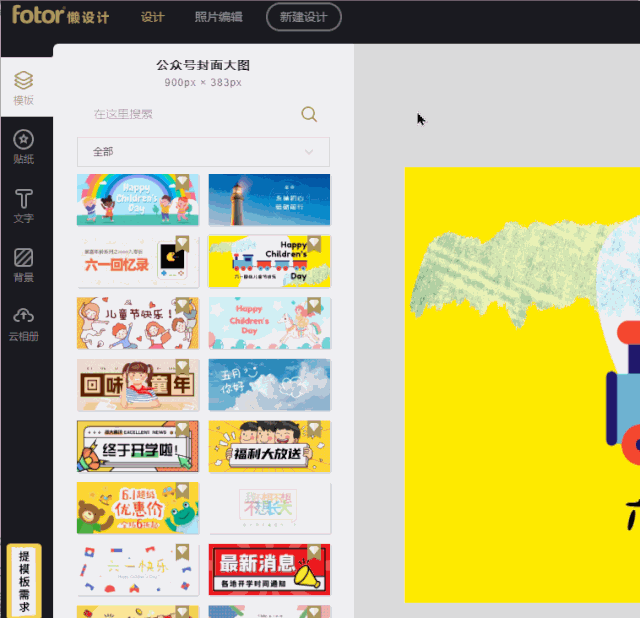Screen dimensions: 640x618
Task: Choose the red 最新消息 template
Action: (269, 569)
